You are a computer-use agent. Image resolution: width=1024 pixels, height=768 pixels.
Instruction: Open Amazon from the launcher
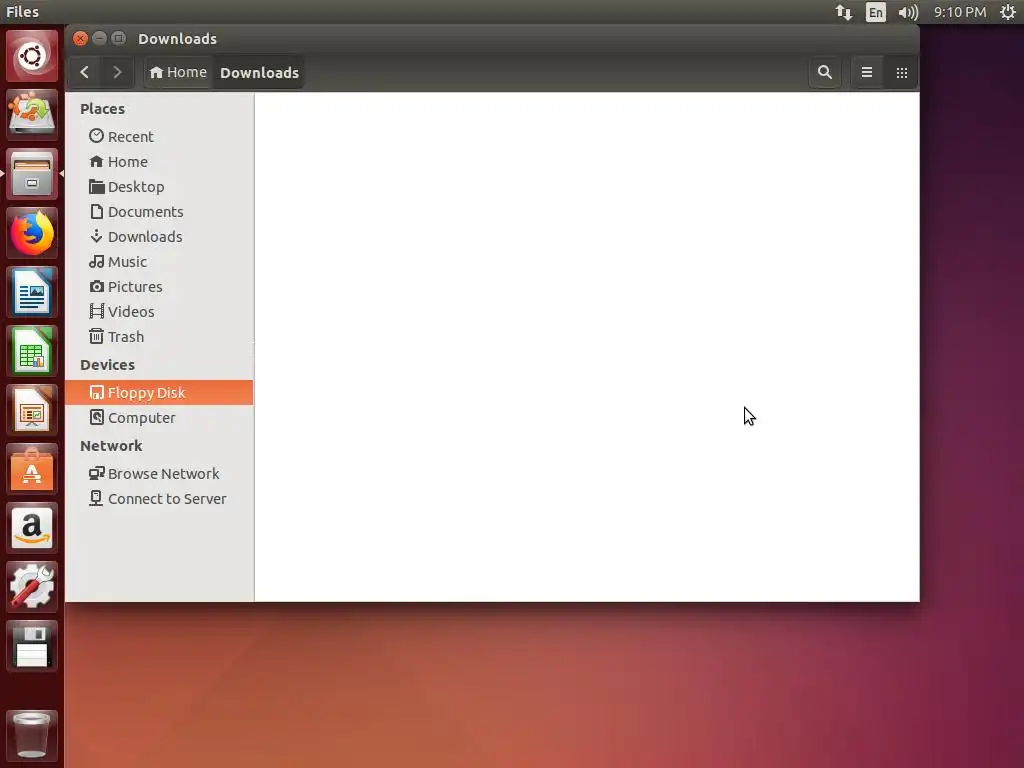coord(32,528)
